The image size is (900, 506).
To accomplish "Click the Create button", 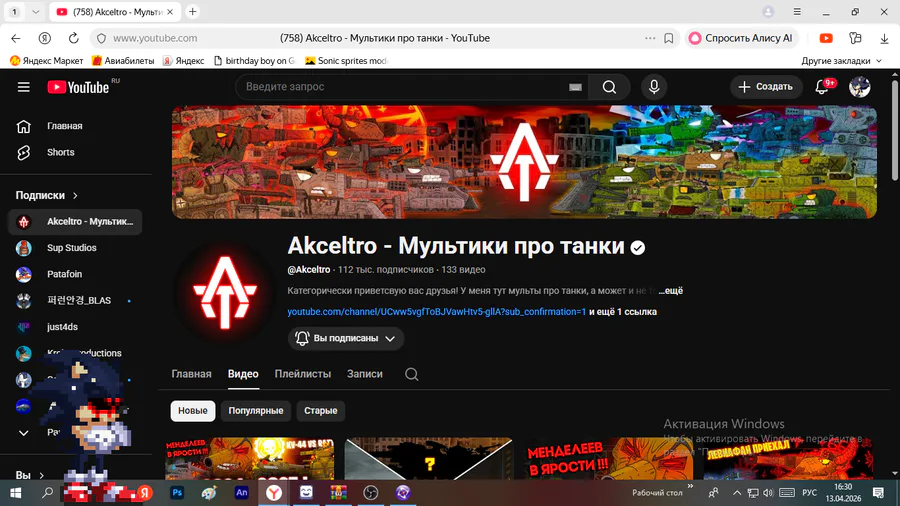I will 766,87.
